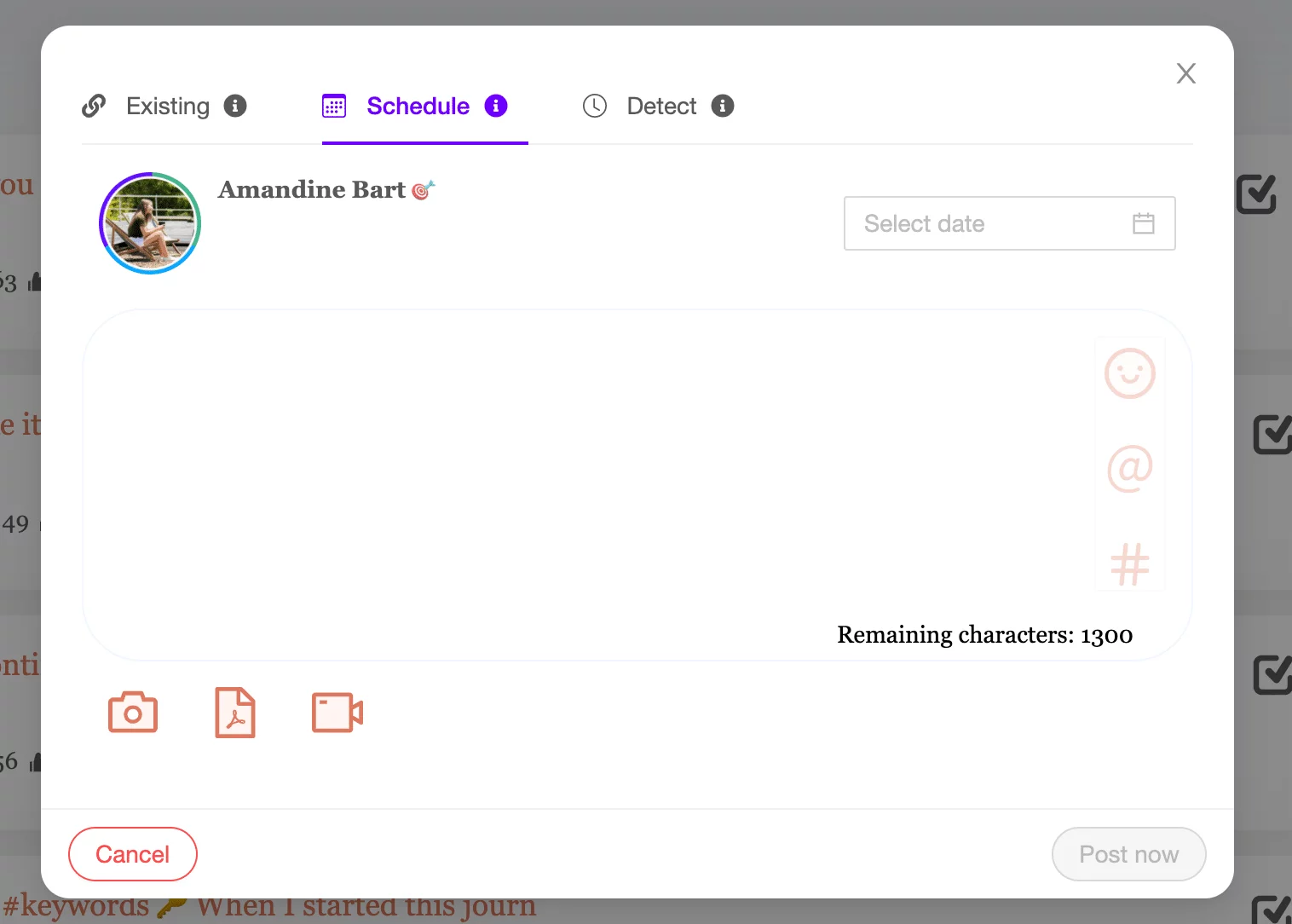Image resolution: width=1292 pixels, height=924 pixels.
Task: Attach a PDF document file
Action: [x=235, y=713]
